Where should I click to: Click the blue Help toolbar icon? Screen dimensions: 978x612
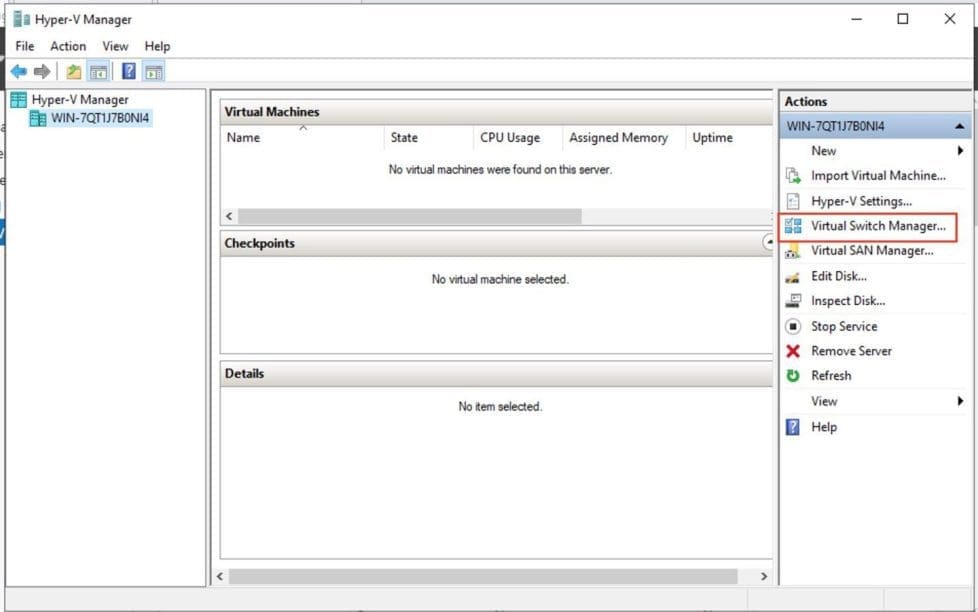129,71
